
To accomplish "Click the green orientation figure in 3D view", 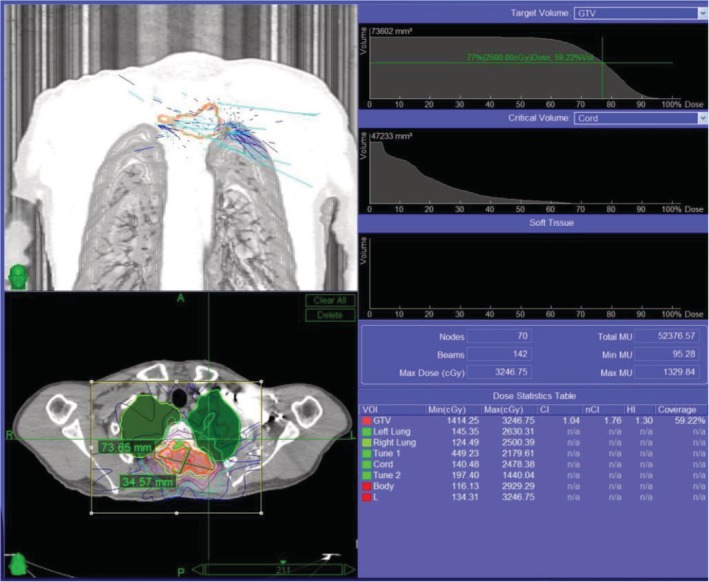I will tap(18, 274).
